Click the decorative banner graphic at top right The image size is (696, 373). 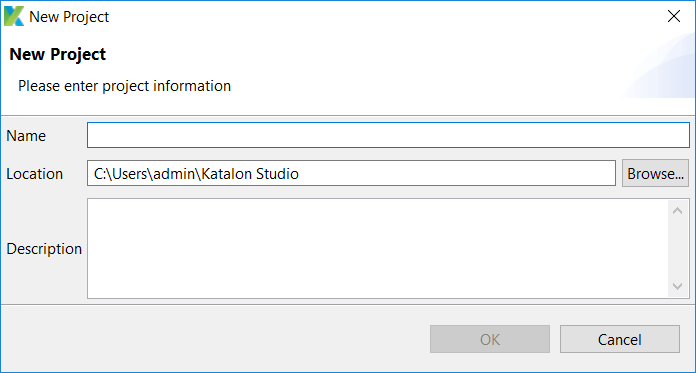[659, 67]
